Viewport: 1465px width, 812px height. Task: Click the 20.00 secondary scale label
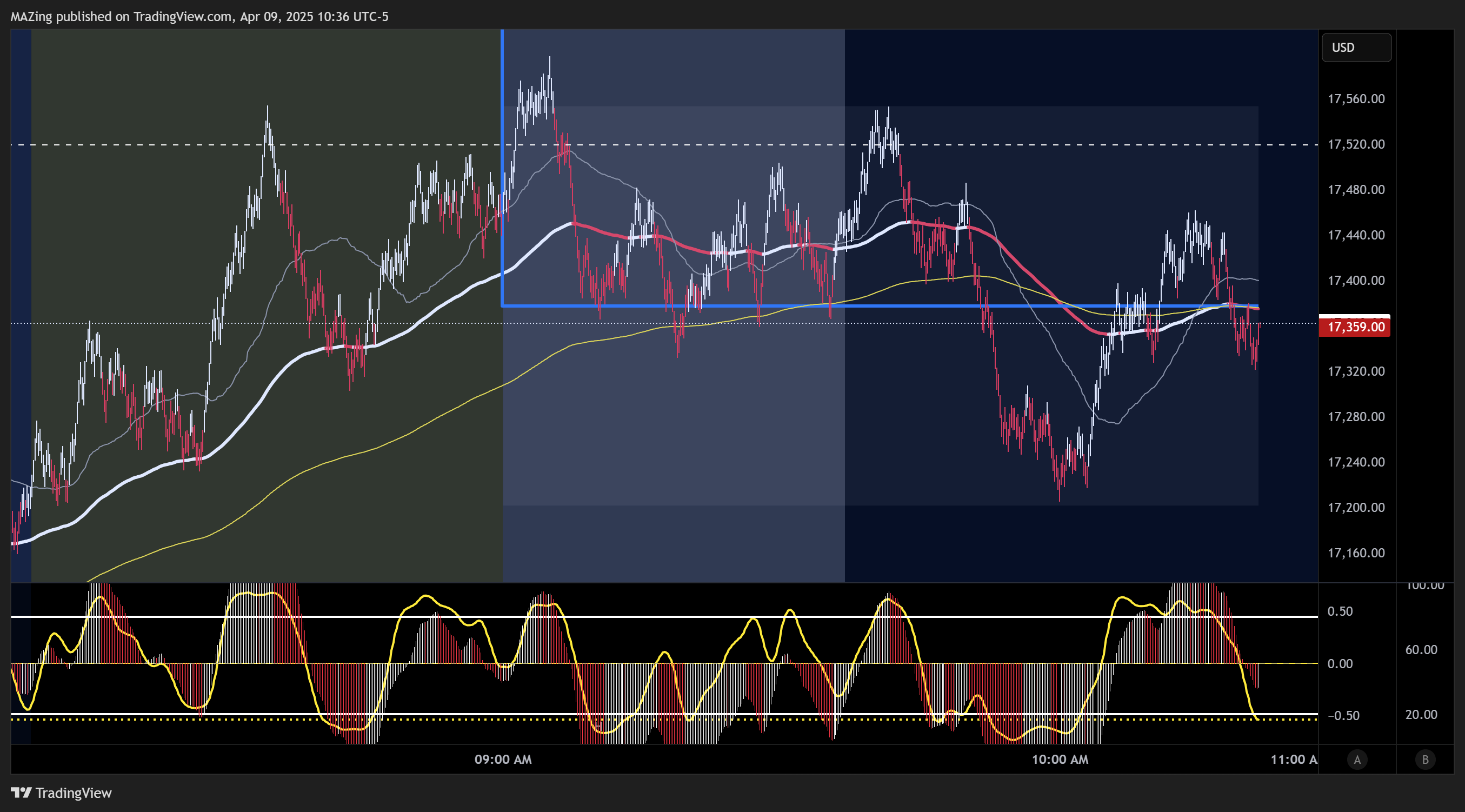[1421, 715]
